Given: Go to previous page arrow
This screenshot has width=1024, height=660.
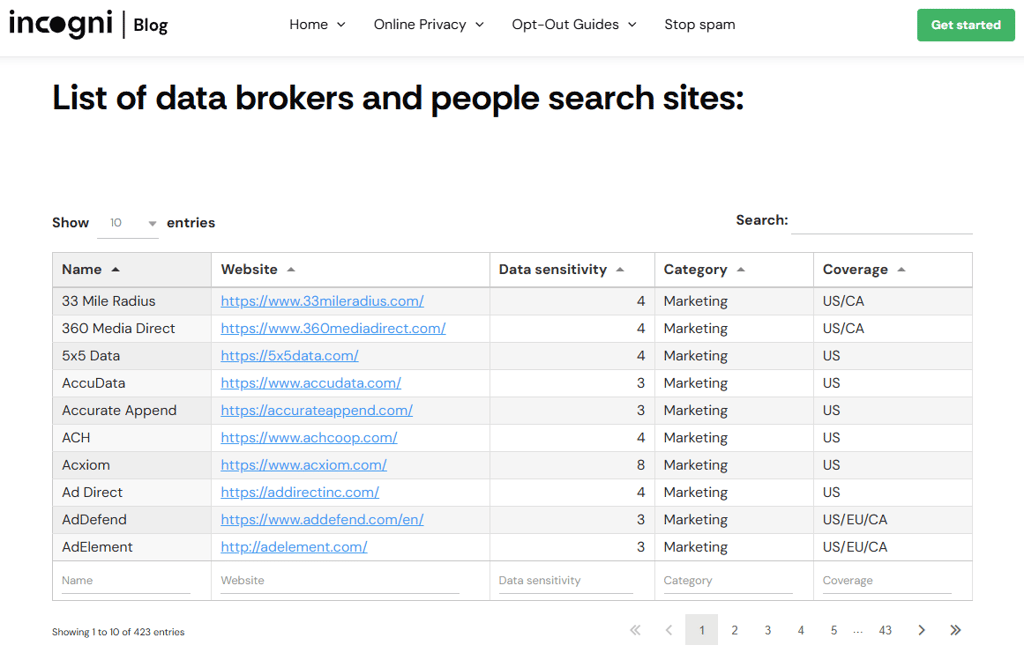Looking at the screenshot, I should pos(669,630).
